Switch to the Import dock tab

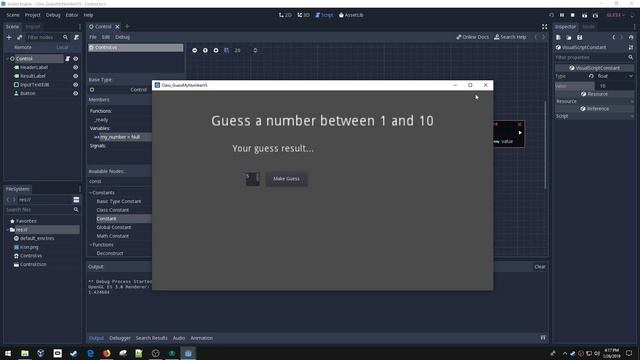pyautogui.click(x=33, y=27)
